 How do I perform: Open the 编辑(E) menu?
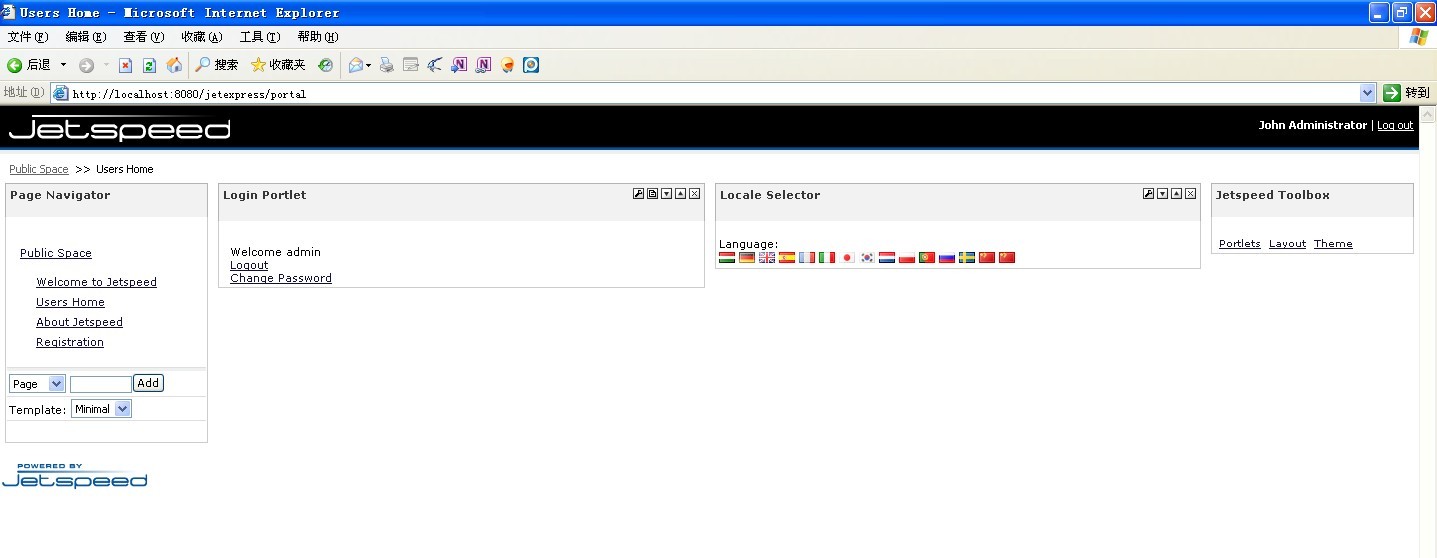click(x=86, y=37)
